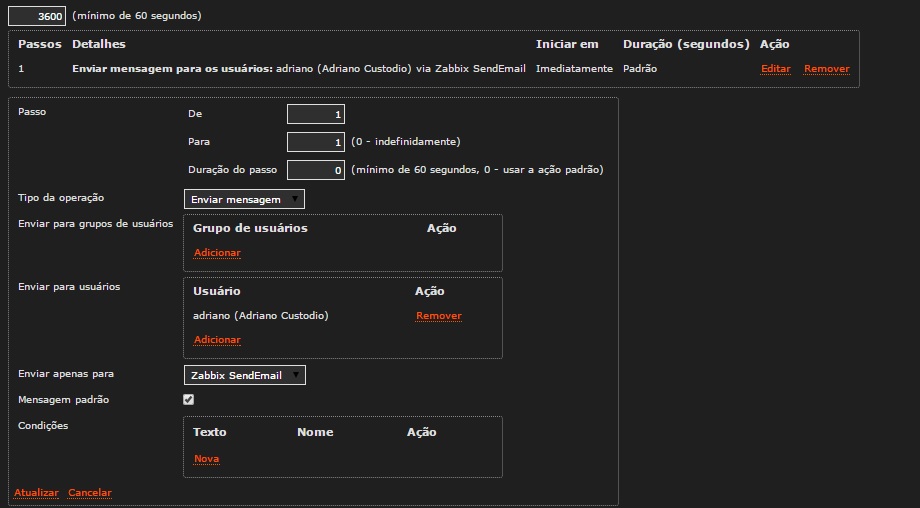
Task: Add new condition via Nova link
Action: pos(206,459)
